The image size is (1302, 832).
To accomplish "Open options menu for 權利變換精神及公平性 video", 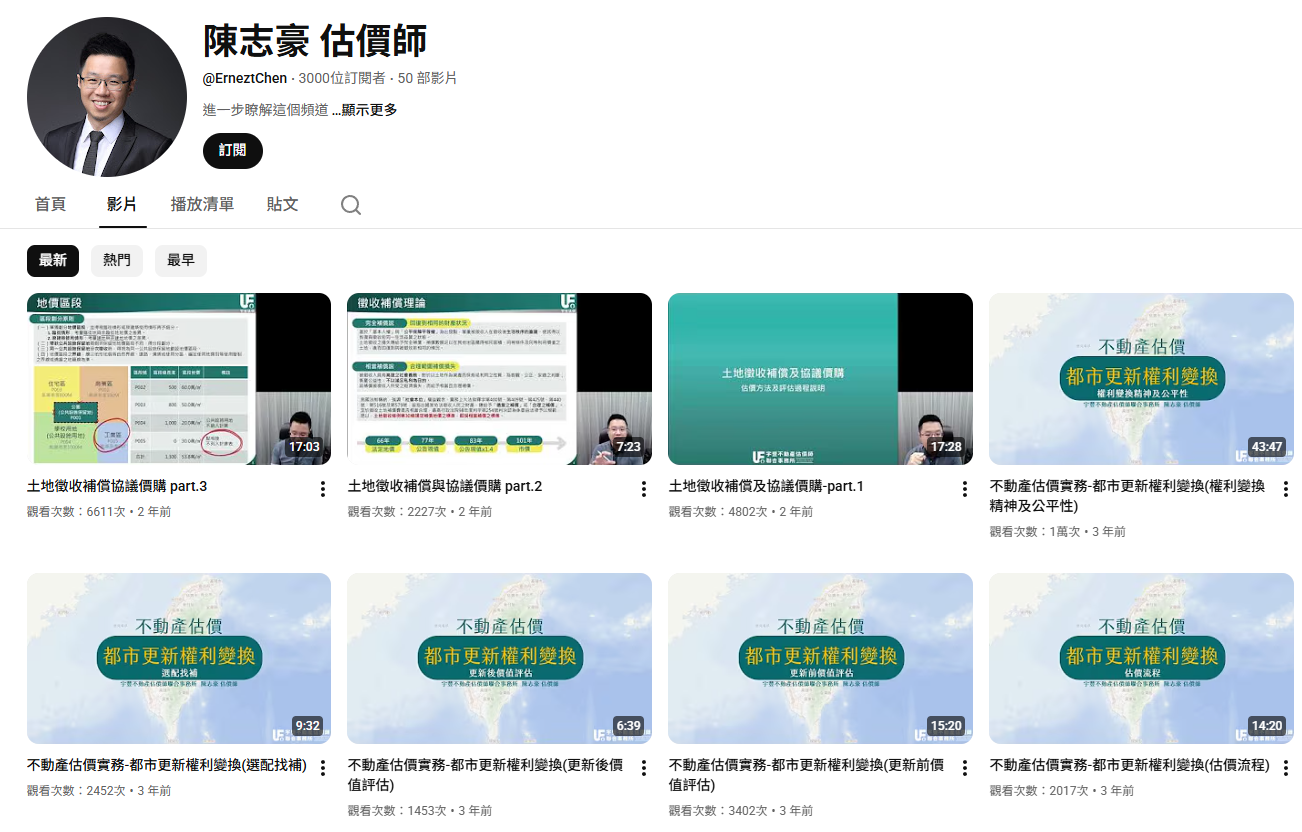I will [x=1284, y=488].
